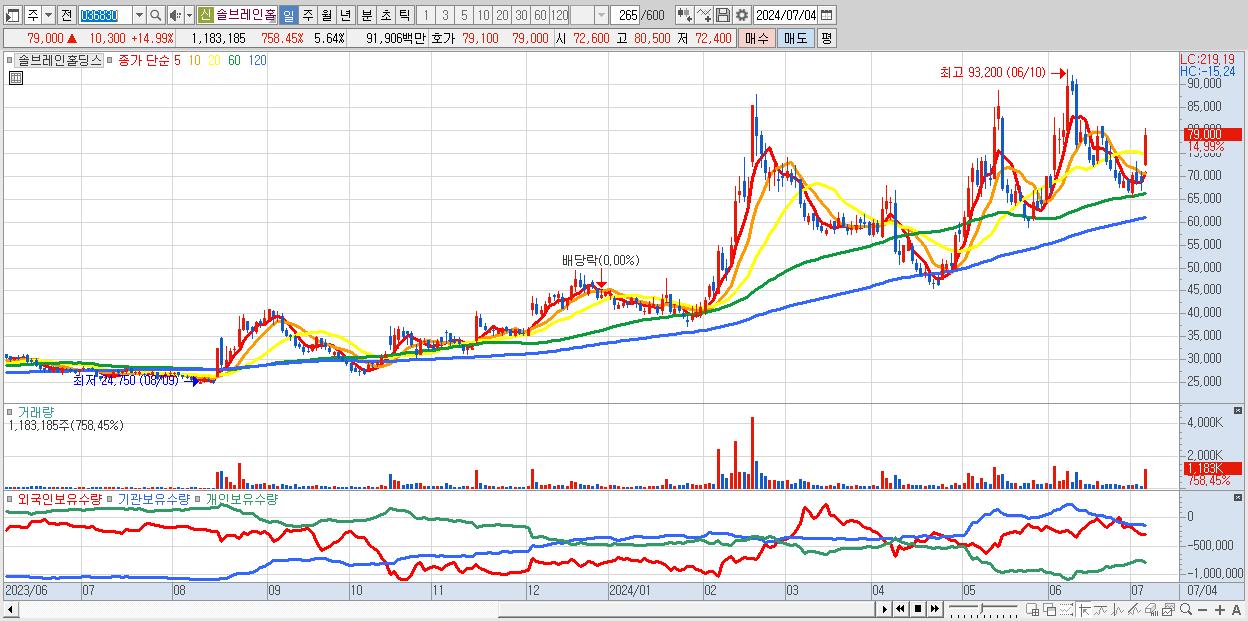Image resolution: width=1248 pixels, height=621 pixels.
Task: Stop the chart replay
Action: point(918,609)
